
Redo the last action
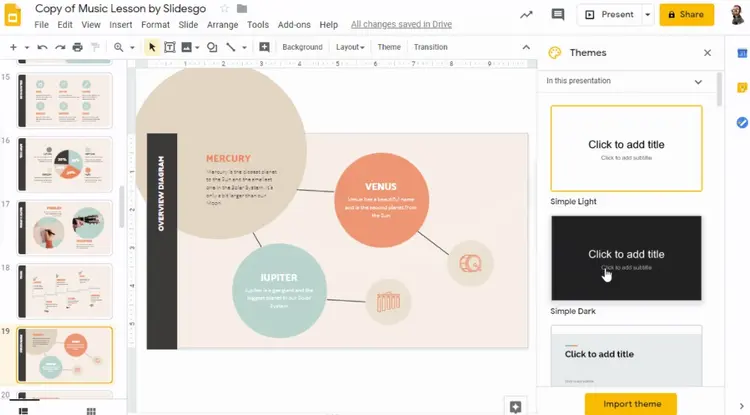click(60, 47)
